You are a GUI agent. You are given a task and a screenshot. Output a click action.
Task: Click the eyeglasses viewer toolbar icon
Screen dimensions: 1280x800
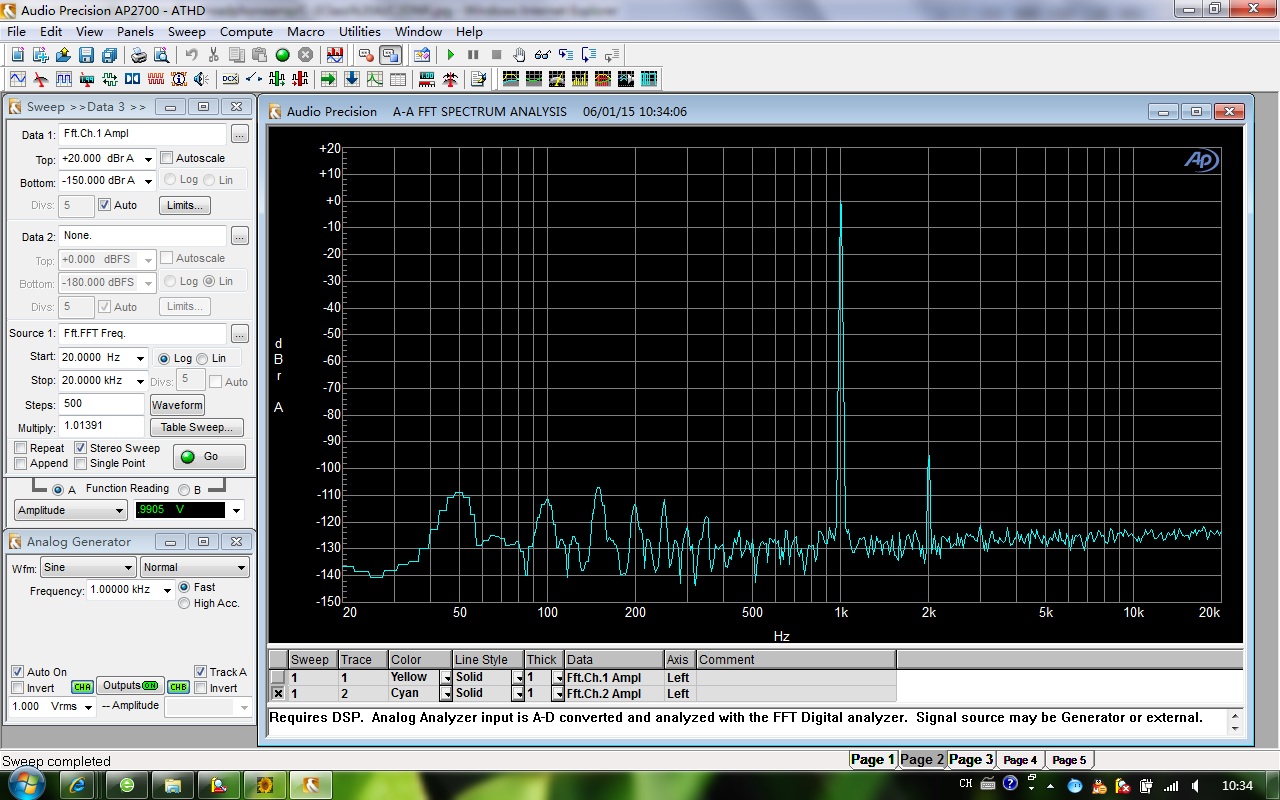542,55
